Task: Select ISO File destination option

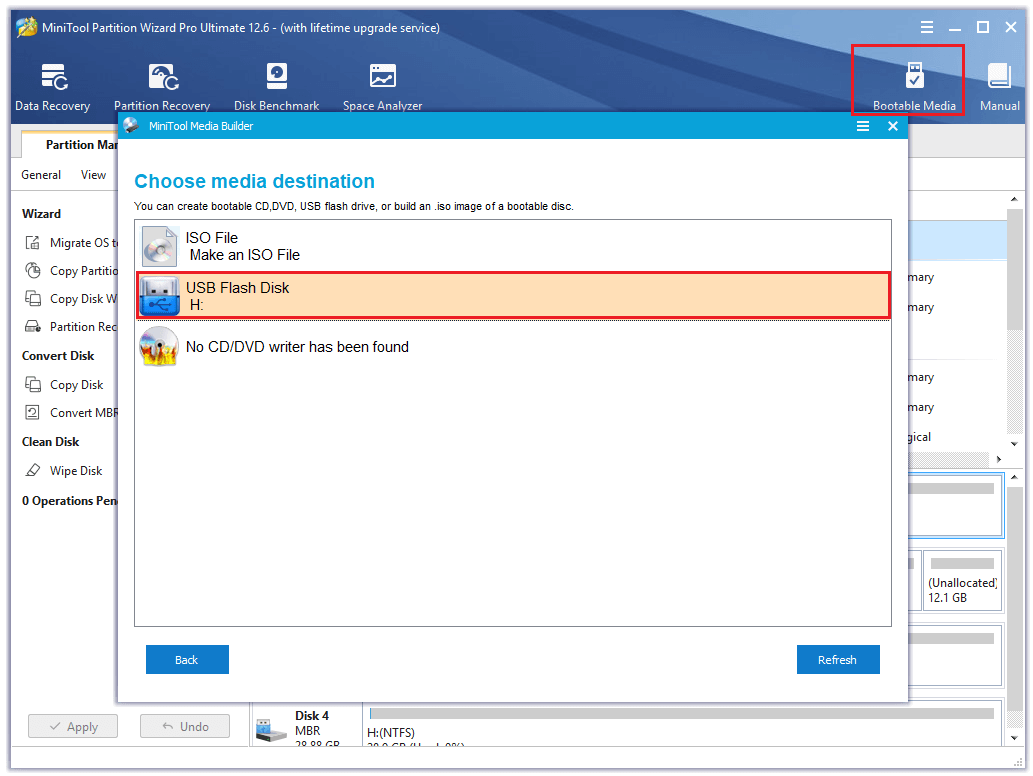Action: [x=513, y=246]
